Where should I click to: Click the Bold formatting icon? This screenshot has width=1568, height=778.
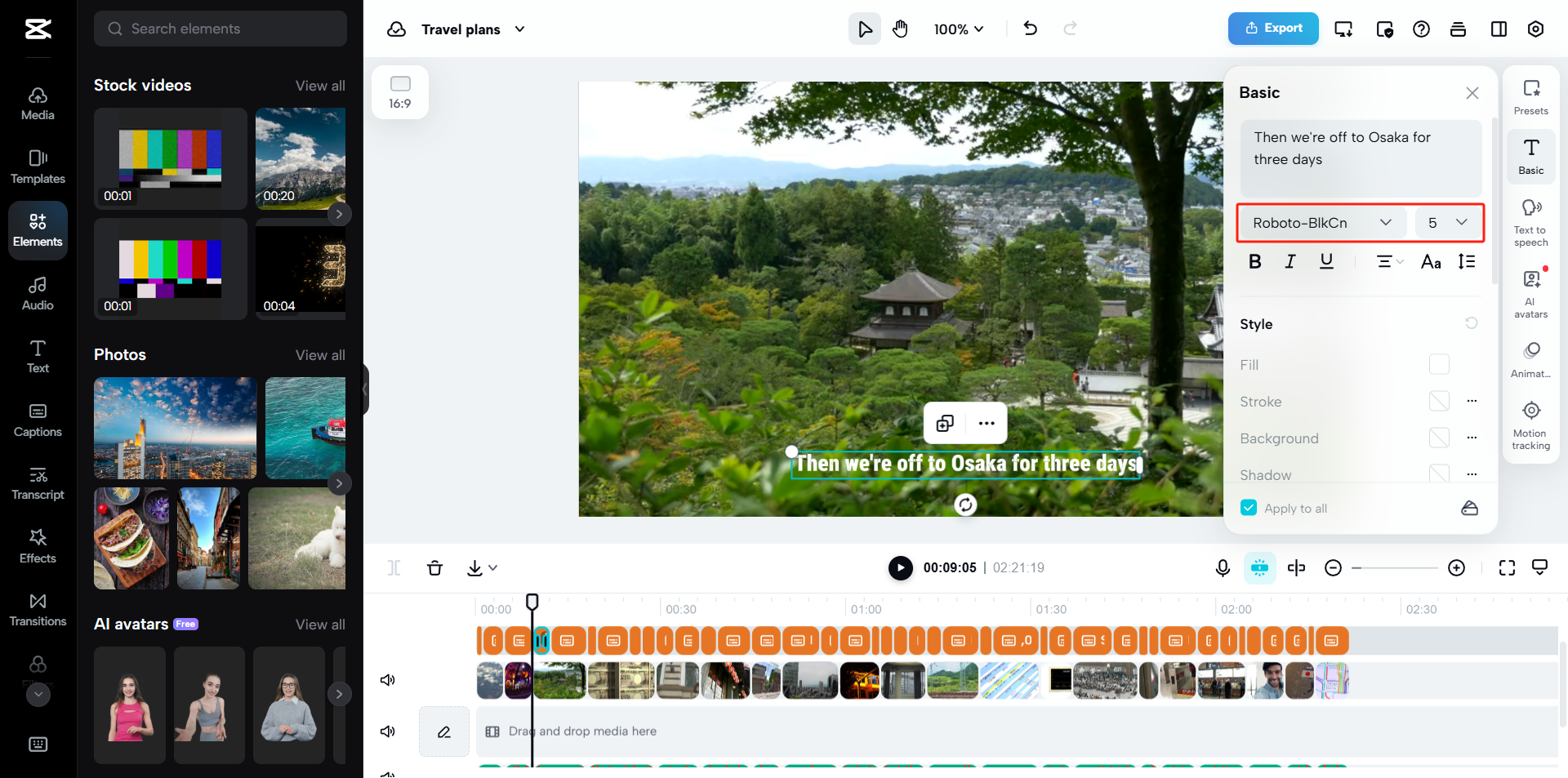[1255, 261]
